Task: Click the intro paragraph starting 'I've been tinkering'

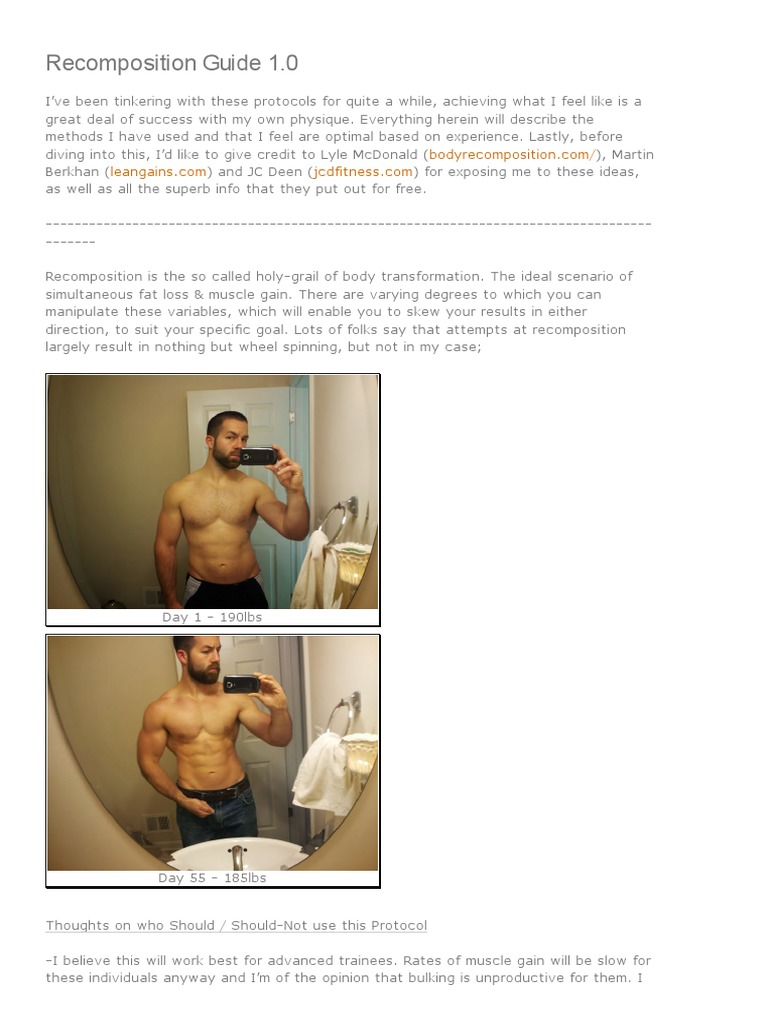Action: [349, 145]
